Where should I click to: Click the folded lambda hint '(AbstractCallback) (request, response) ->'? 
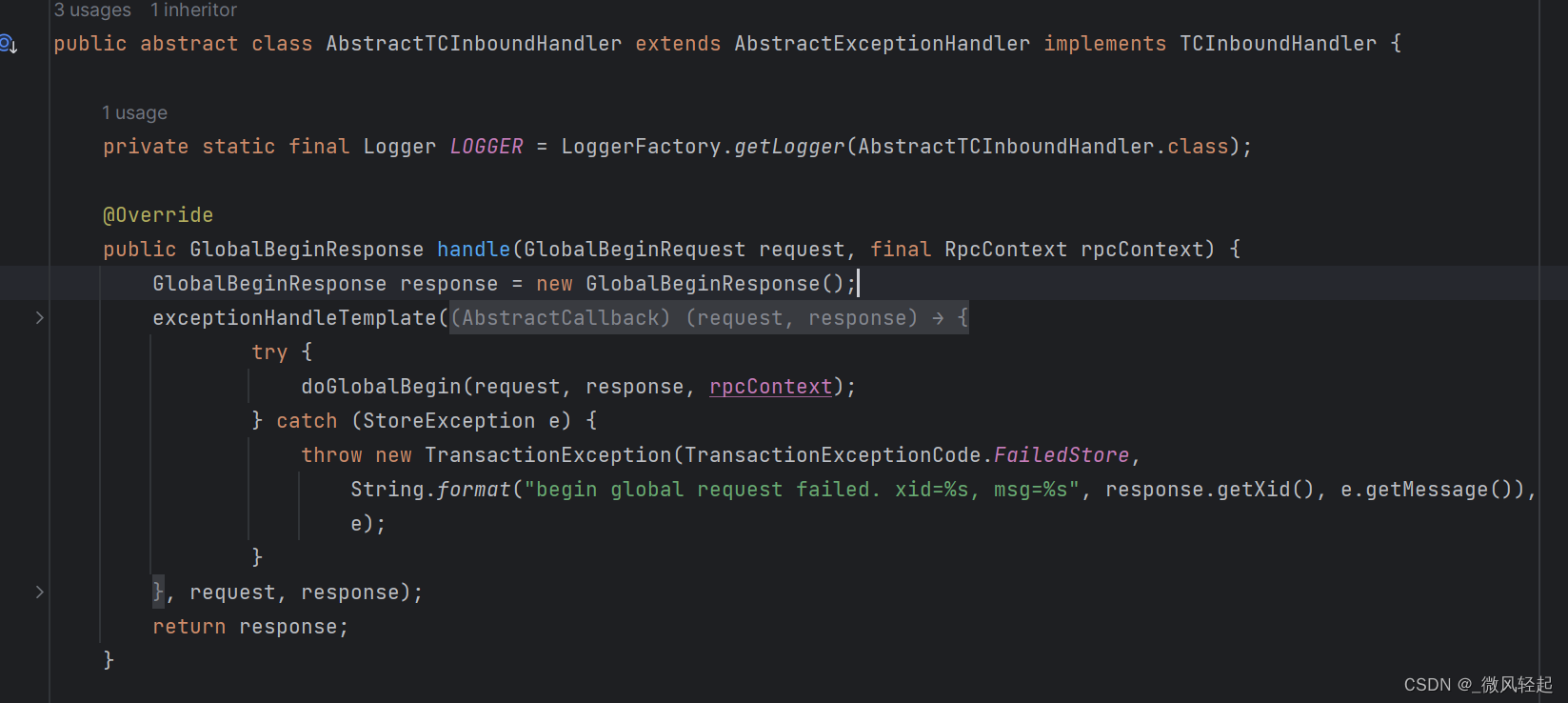709,318
